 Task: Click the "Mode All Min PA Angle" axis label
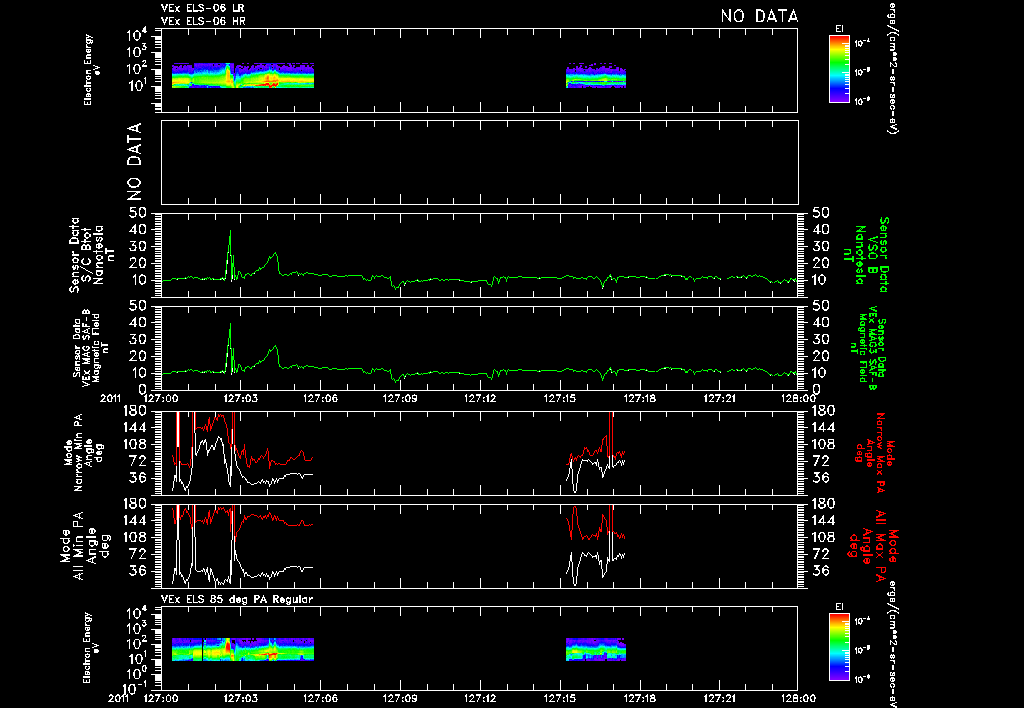(x=84, y=546)
